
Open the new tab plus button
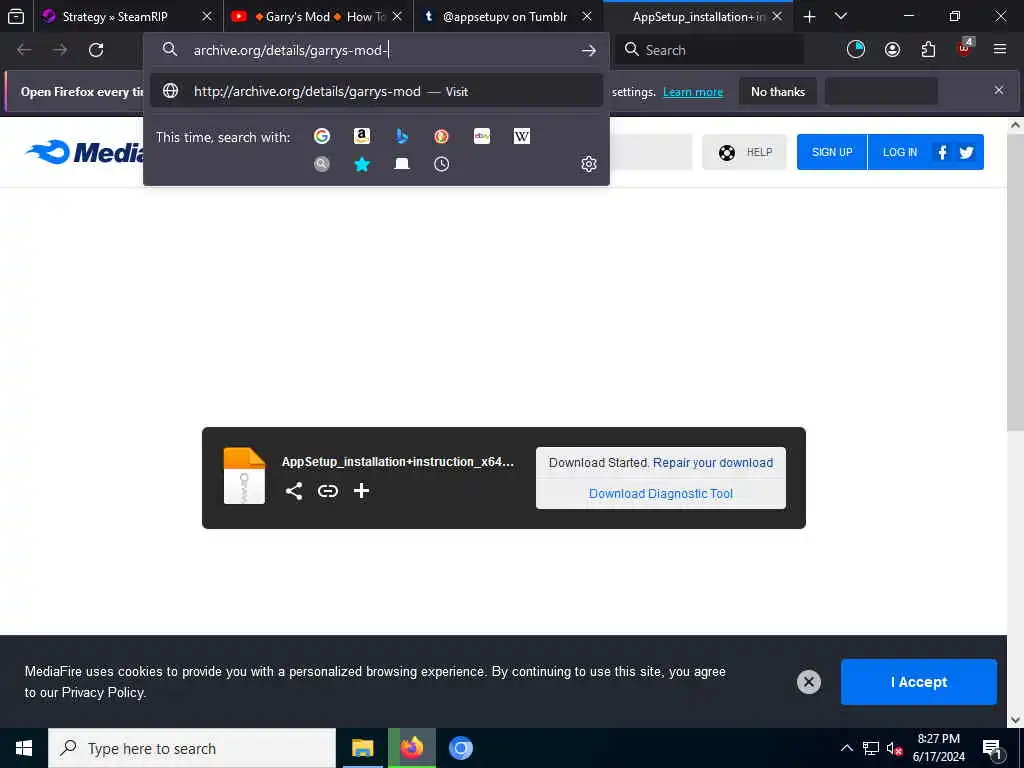click(809, 16)
